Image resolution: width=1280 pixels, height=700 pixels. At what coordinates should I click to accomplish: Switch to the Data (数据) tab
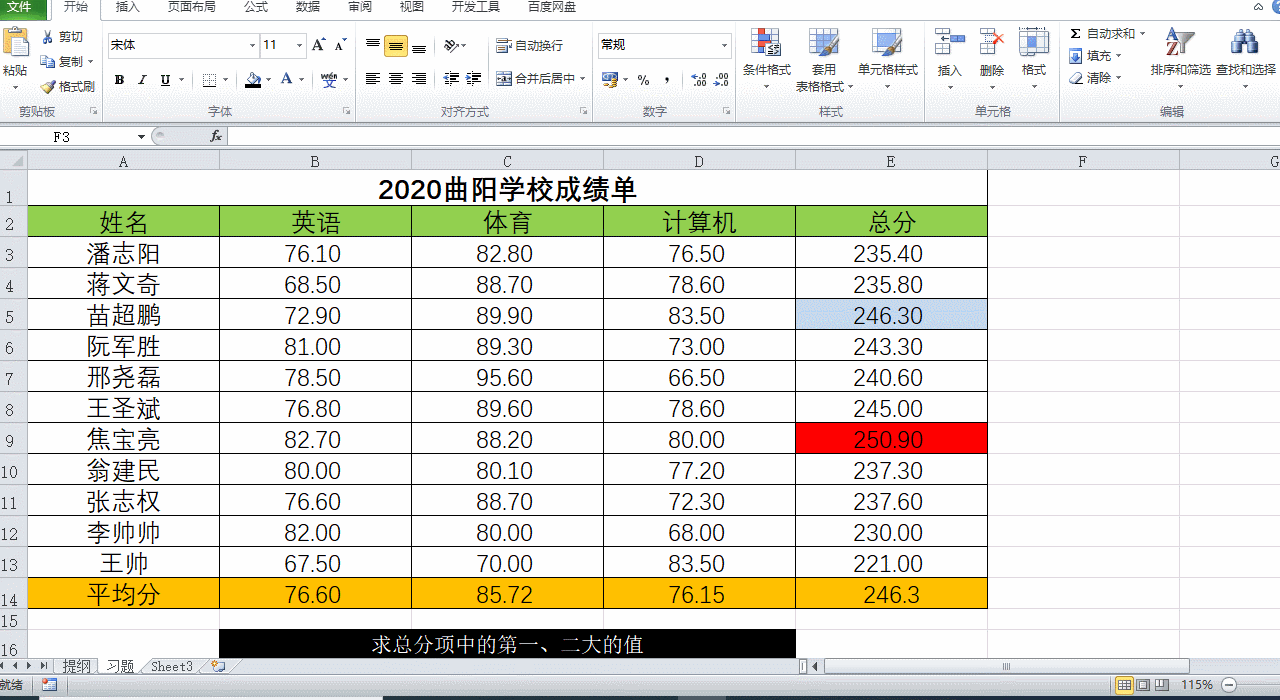pos(308,7)
